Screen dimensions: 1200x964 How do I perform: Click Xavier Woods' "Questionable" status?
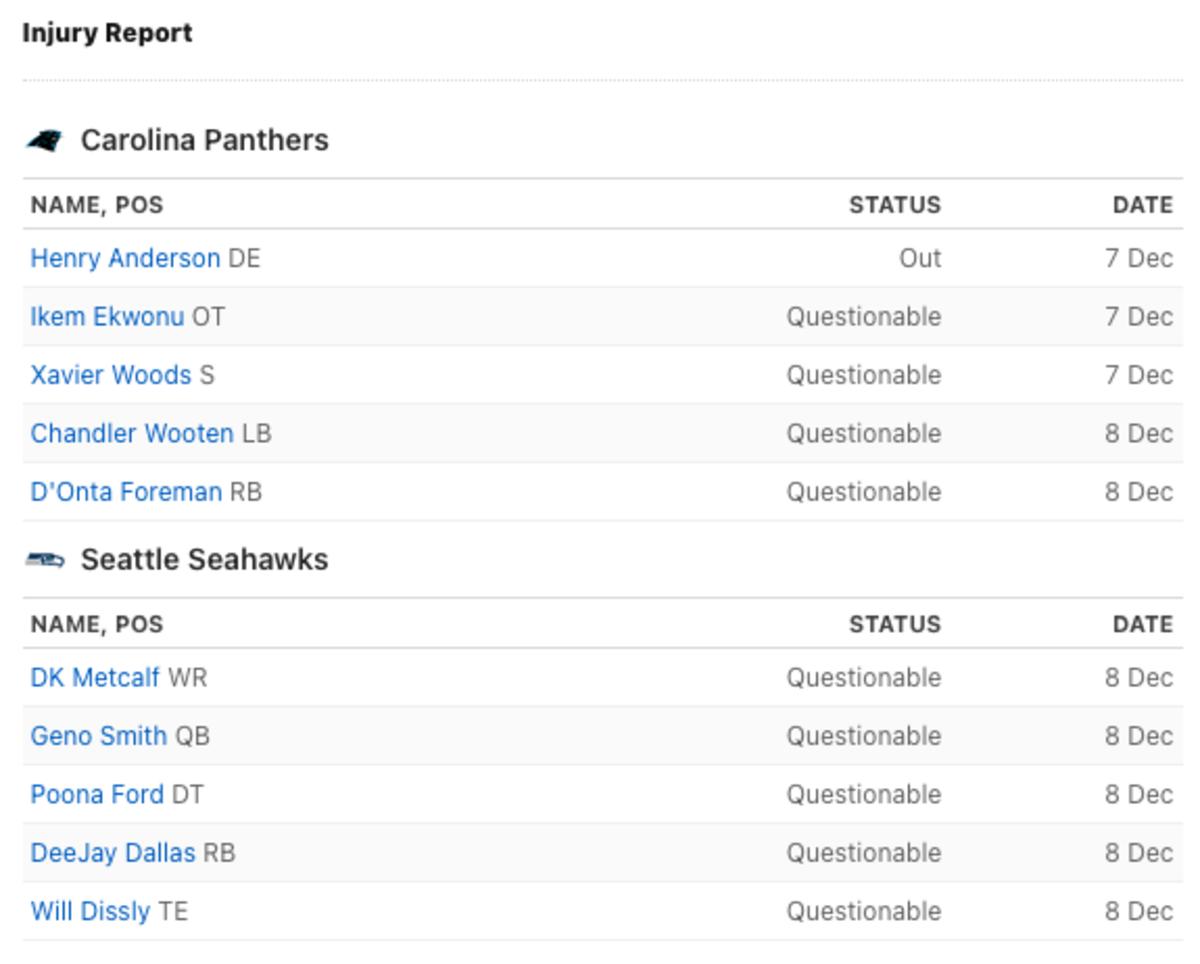point(863,375)
